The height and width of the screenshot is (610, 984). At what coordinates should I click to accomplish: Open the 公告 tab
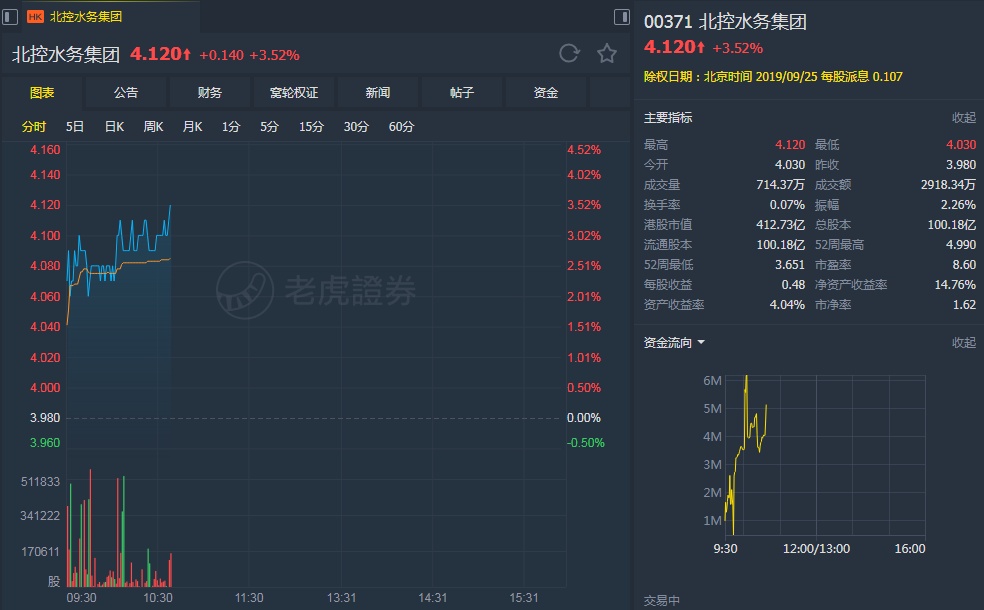click(x=126, y=93)
